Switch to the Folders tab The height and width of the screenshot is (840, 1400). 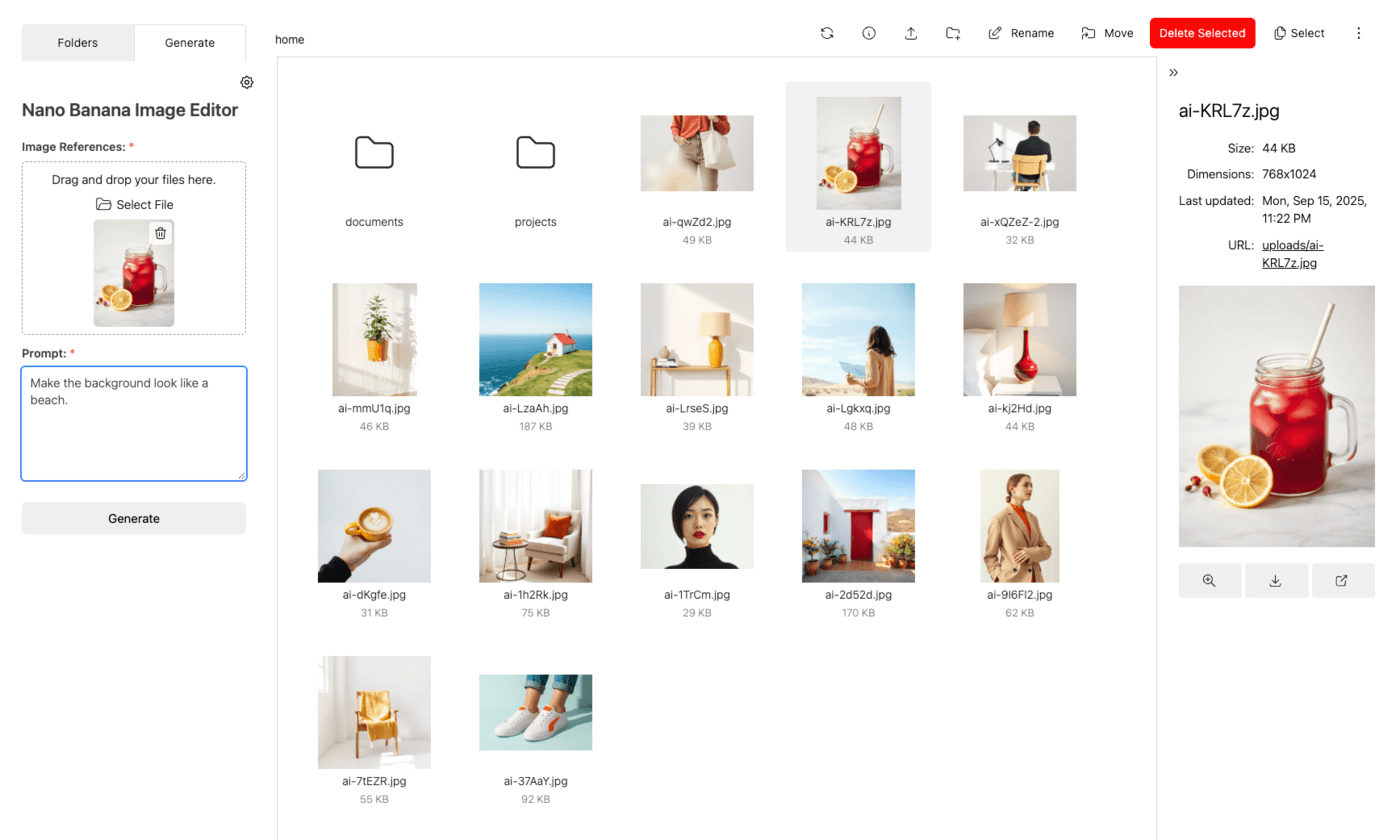tap(77, 43)
